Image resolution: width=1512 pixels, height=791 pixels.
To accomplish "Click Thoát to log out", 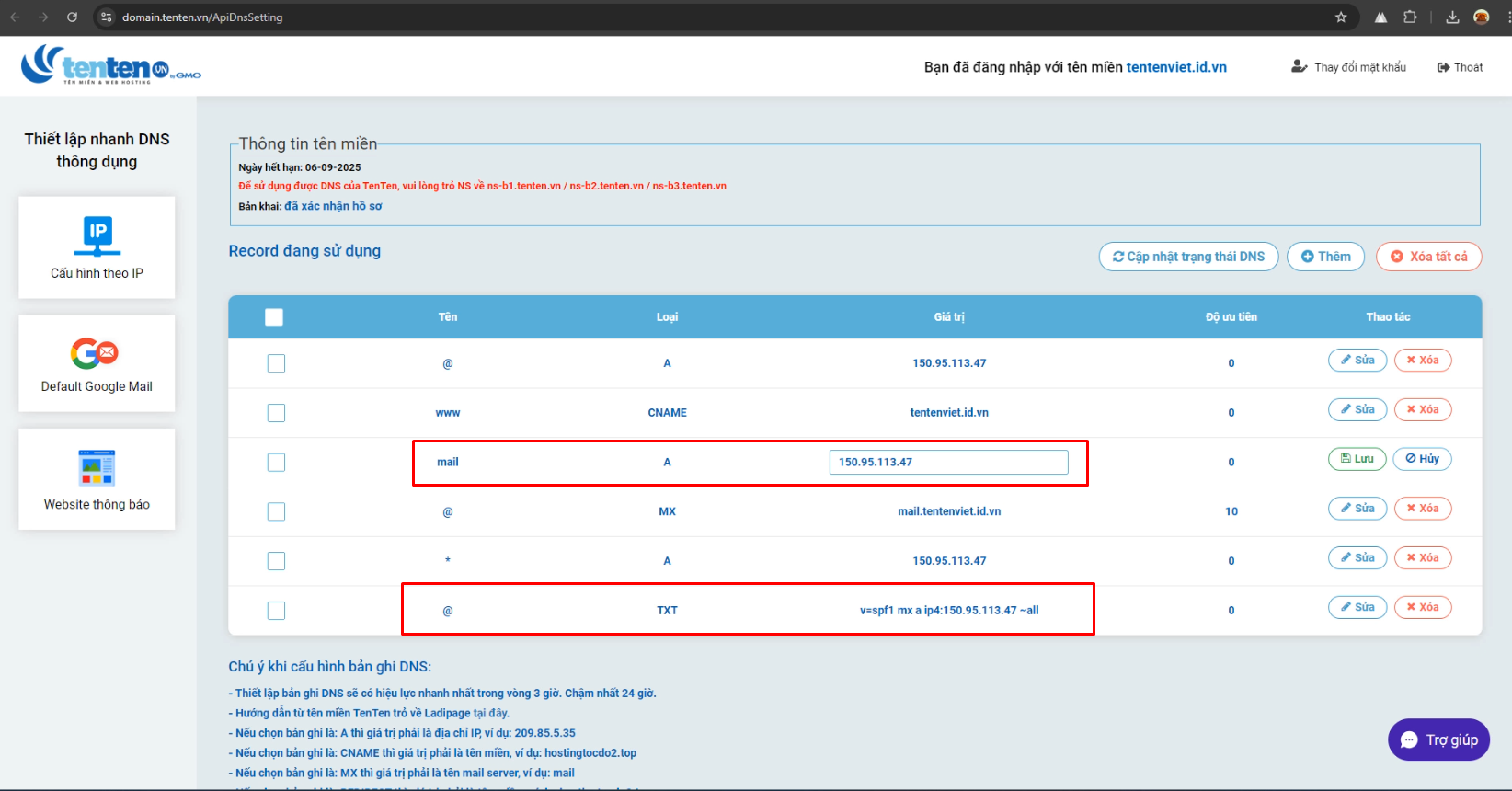I will 1460,67.
